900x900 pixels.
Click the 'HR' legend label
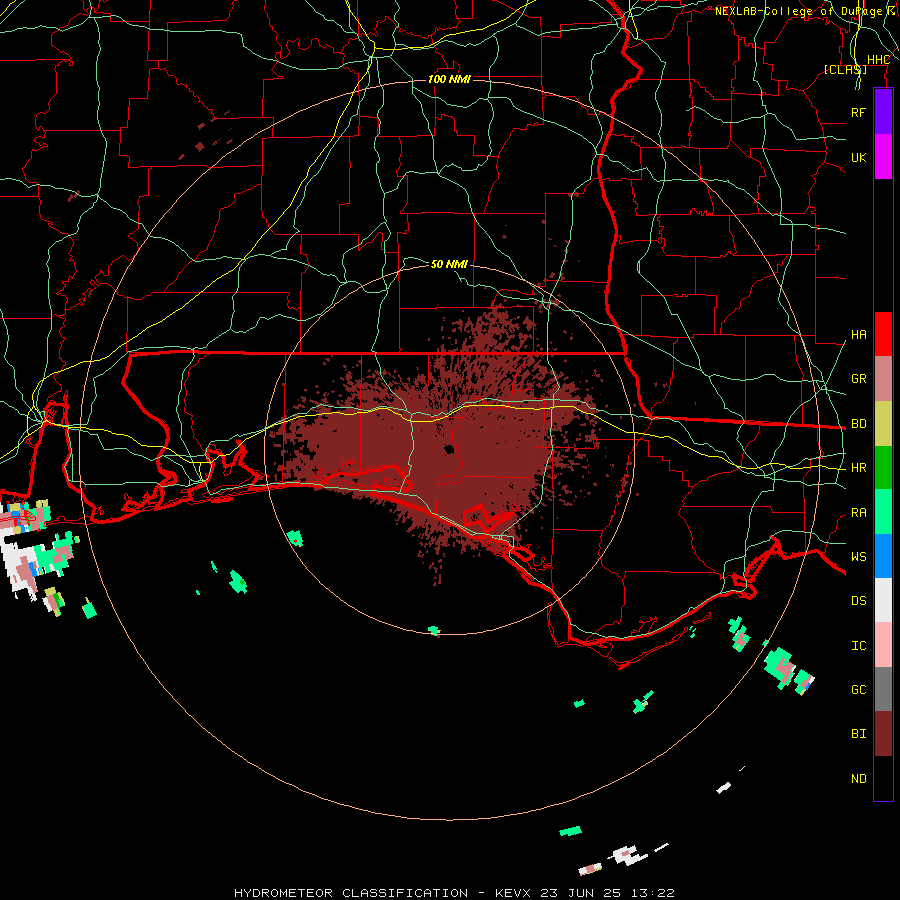pos(858,468)
